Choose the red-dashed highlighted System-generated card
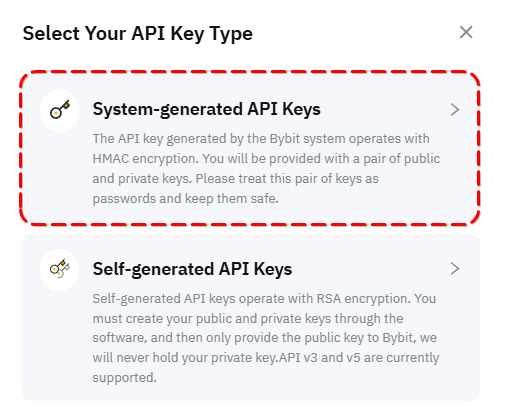This screenshot has width=505, height=416. coord(250,148)
